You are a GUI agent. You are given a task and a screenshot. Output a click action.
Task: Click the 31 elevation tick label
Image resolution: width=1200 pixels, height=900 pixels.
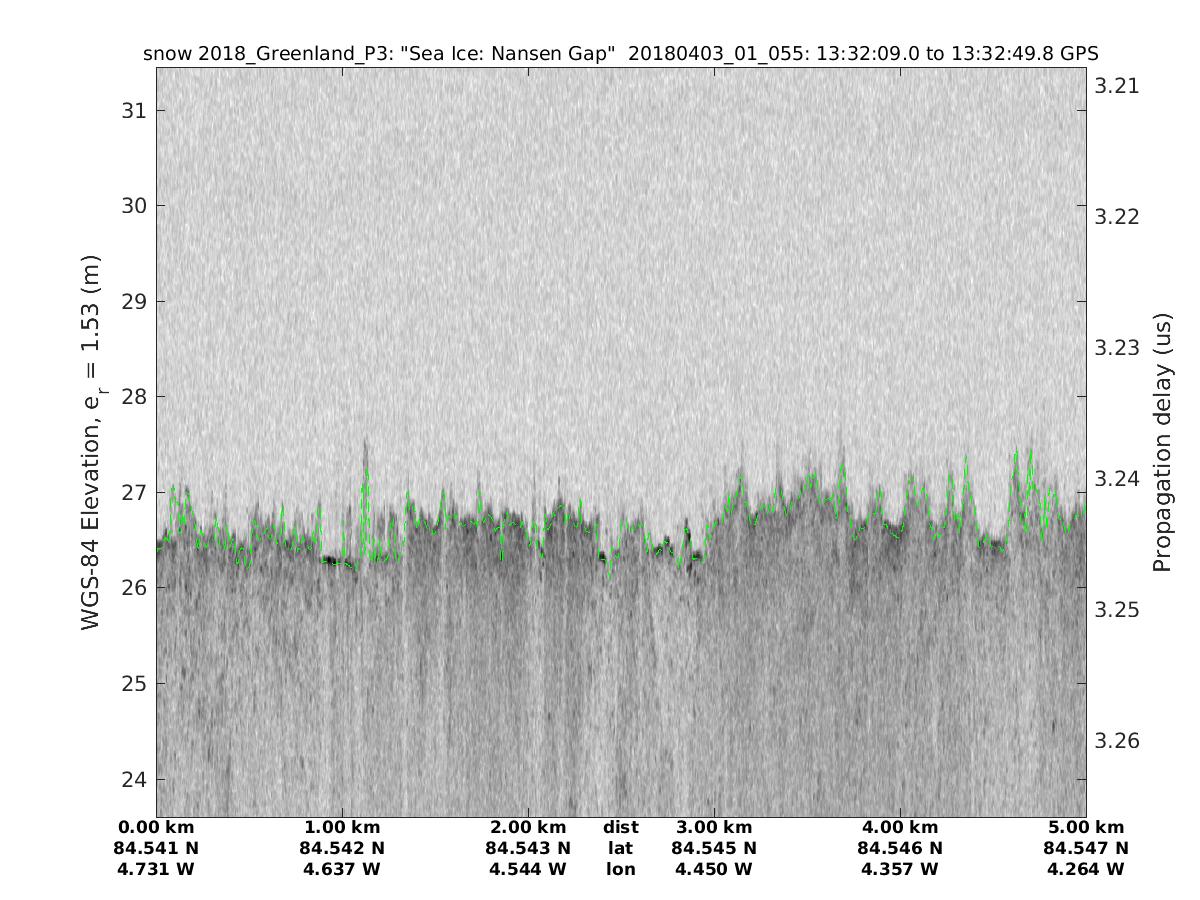tap(133, 110)
